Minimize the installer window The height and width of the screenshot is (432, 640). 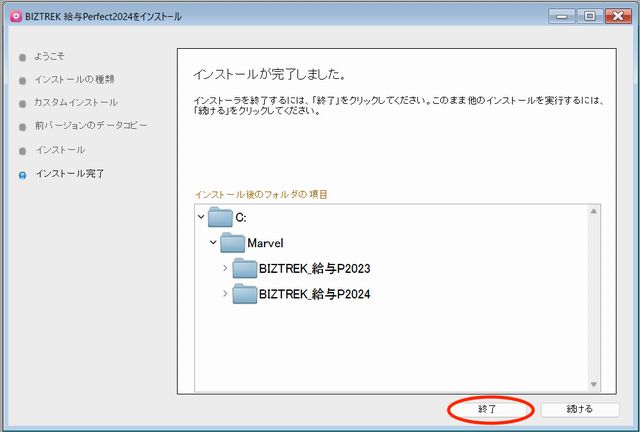(562, 16)
